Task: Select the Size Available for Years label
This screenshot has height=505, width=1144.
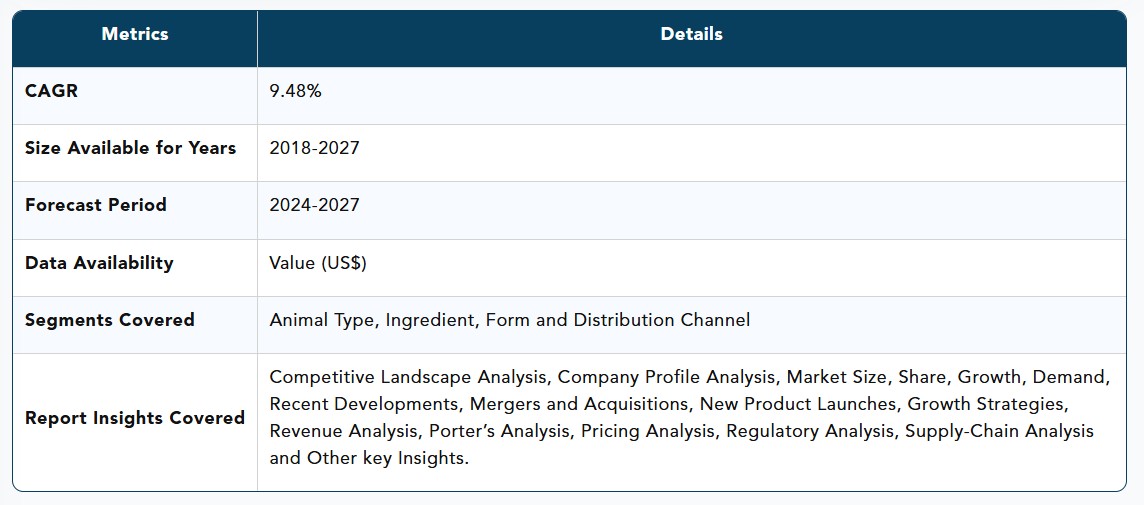Action: (x=131, y=148)
